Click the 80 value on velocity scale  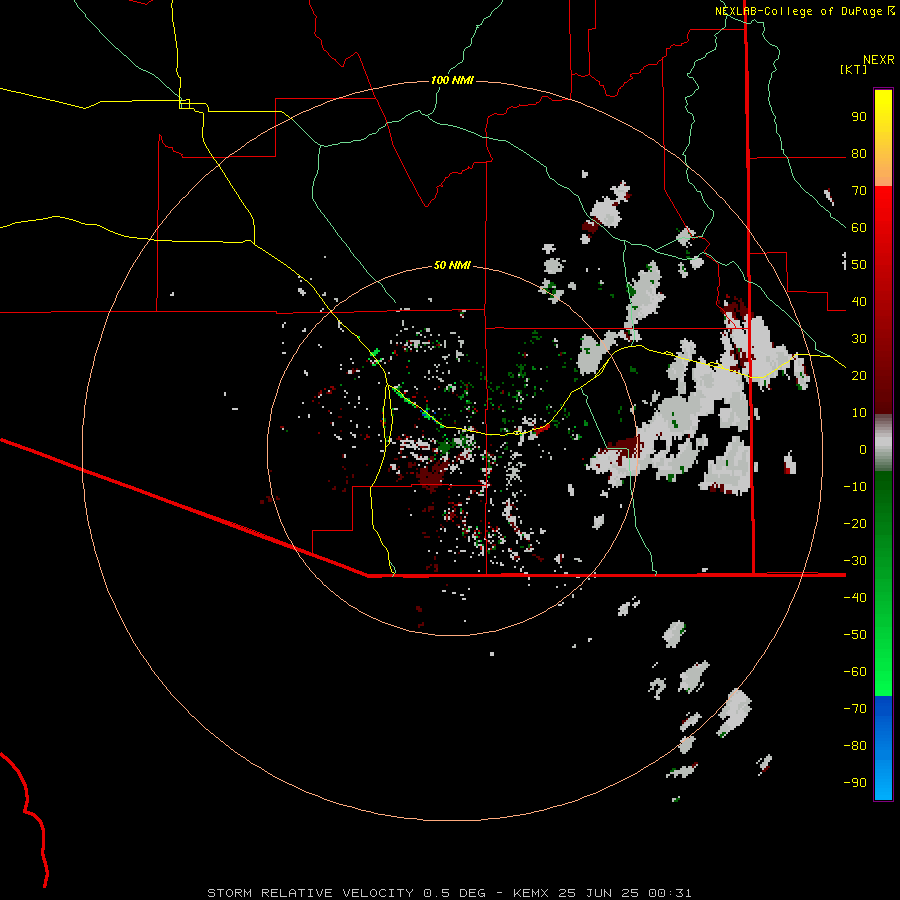tap(859, 154)
